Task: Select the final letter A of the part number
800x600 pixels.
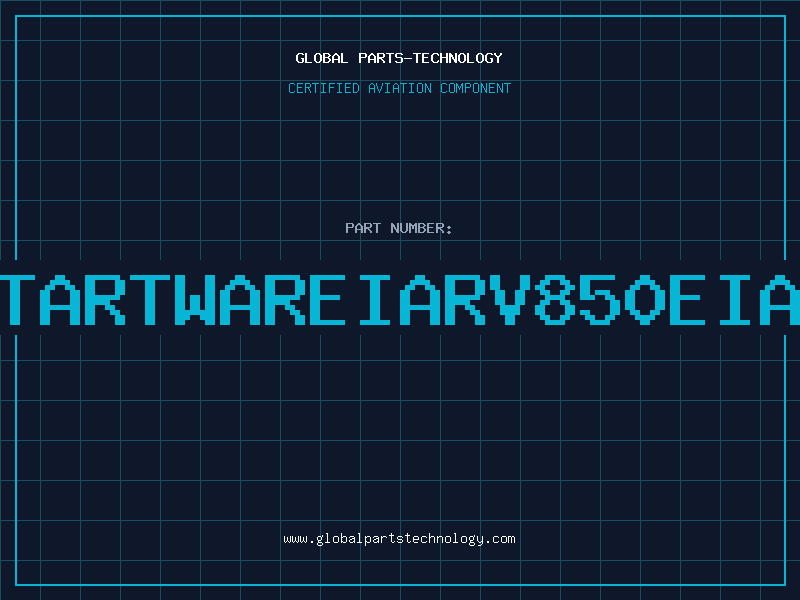Action: coord(780,300)
